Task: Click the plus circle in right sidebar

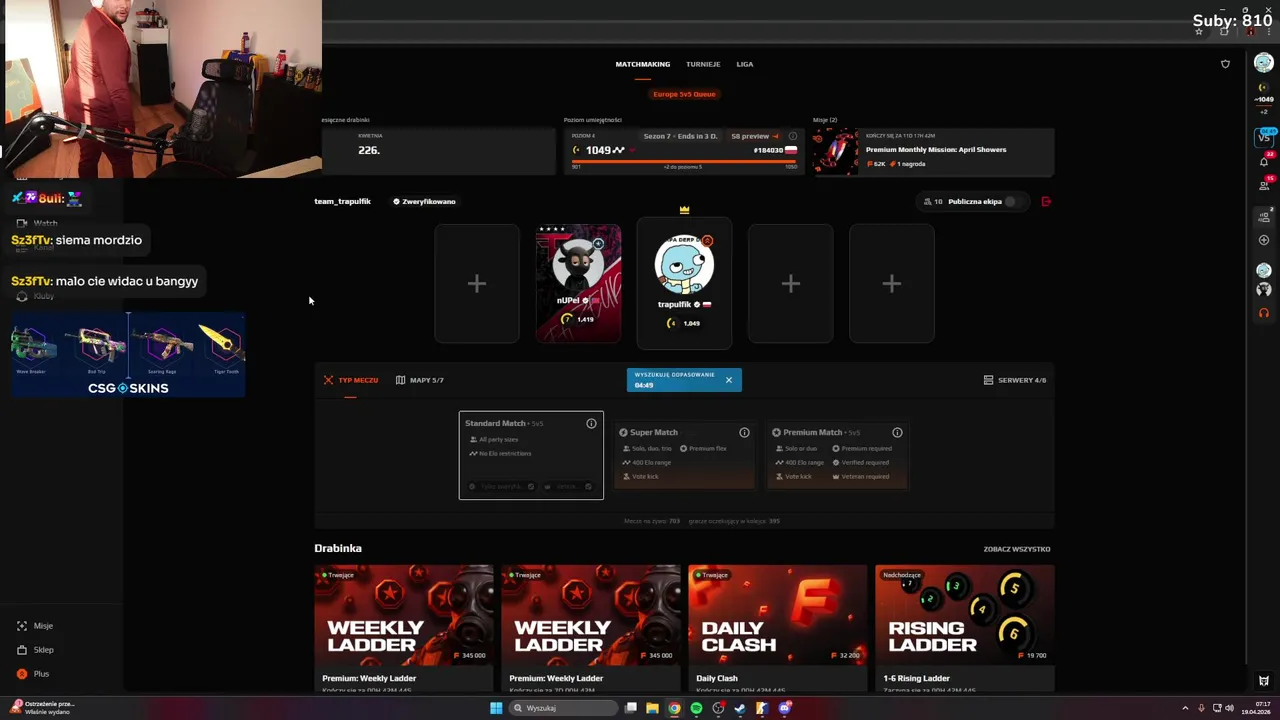Action: 1264,240
